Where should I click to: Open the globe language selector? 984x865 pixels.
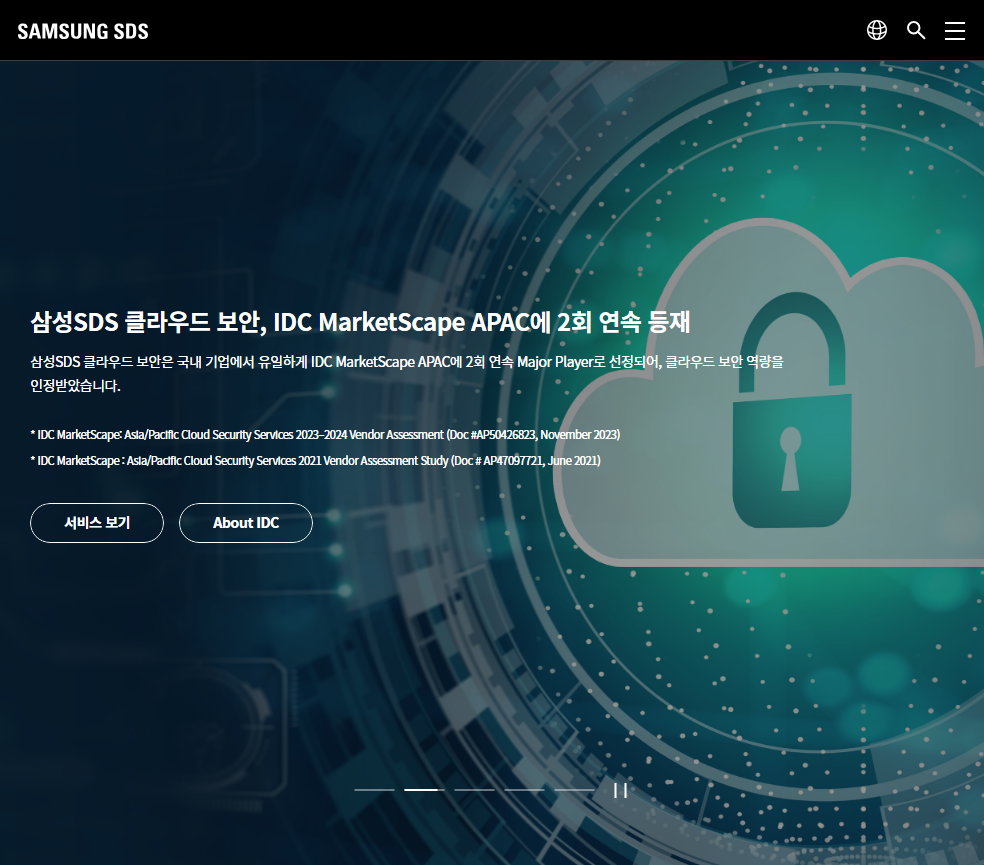(877, 30)
